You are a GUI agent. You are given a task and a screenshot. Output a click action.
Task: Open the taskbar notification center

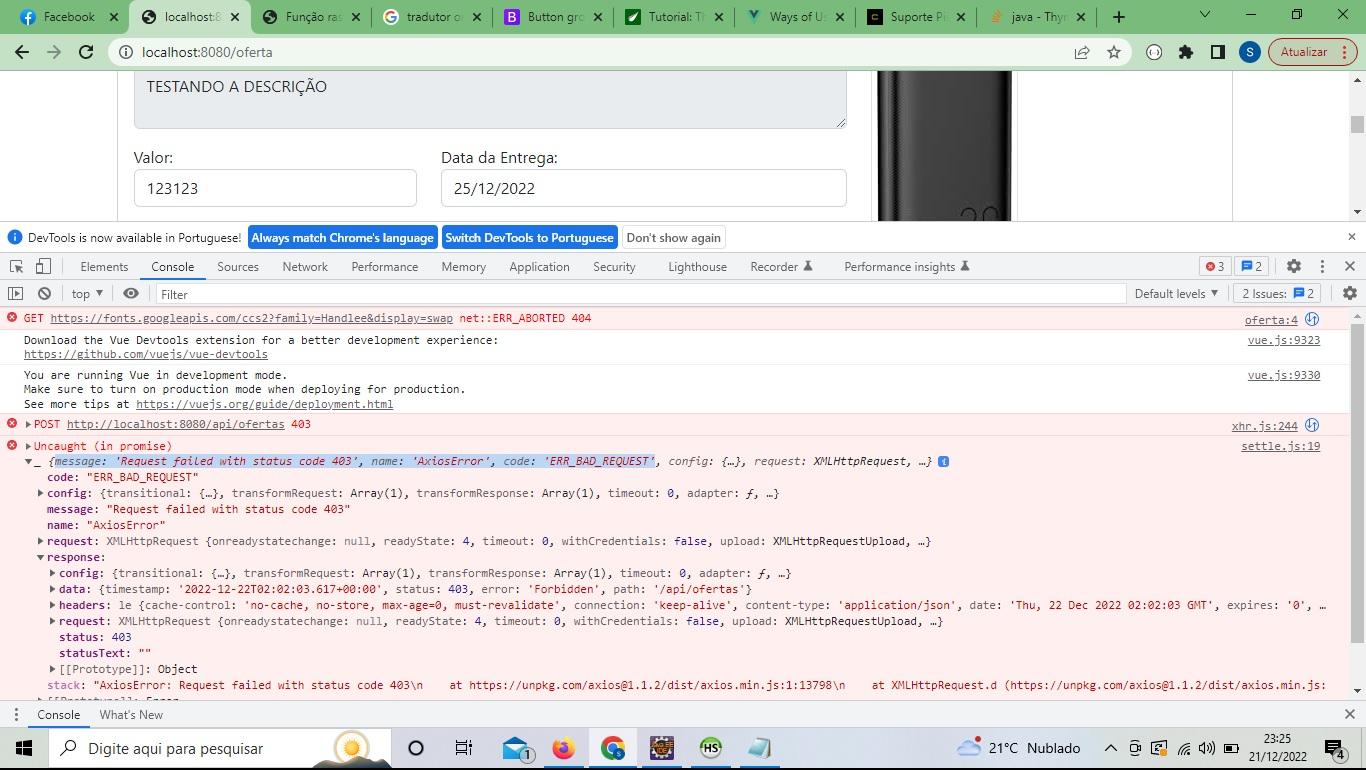(1336, 748)
